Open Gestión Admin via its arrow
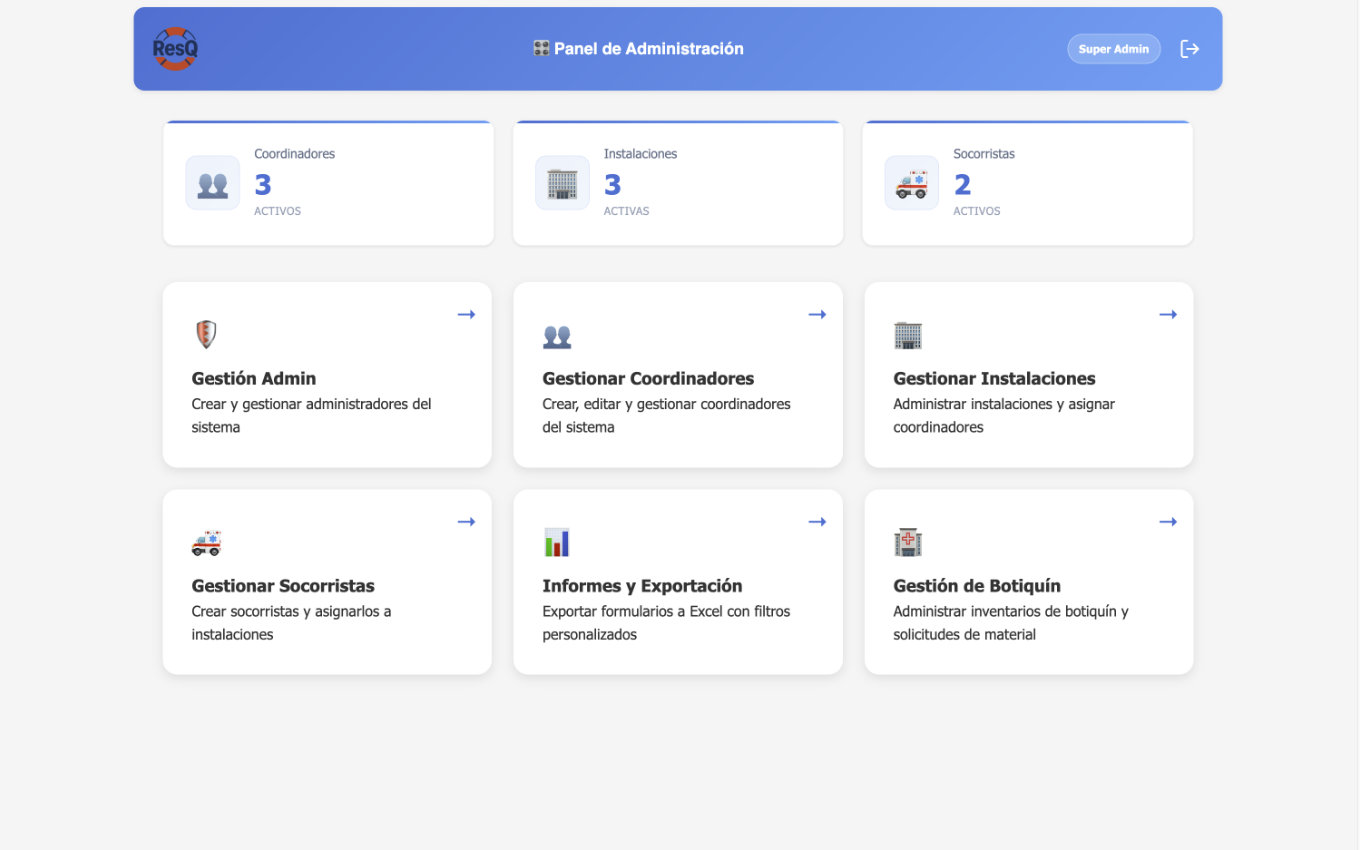 [x=466, y=314]
